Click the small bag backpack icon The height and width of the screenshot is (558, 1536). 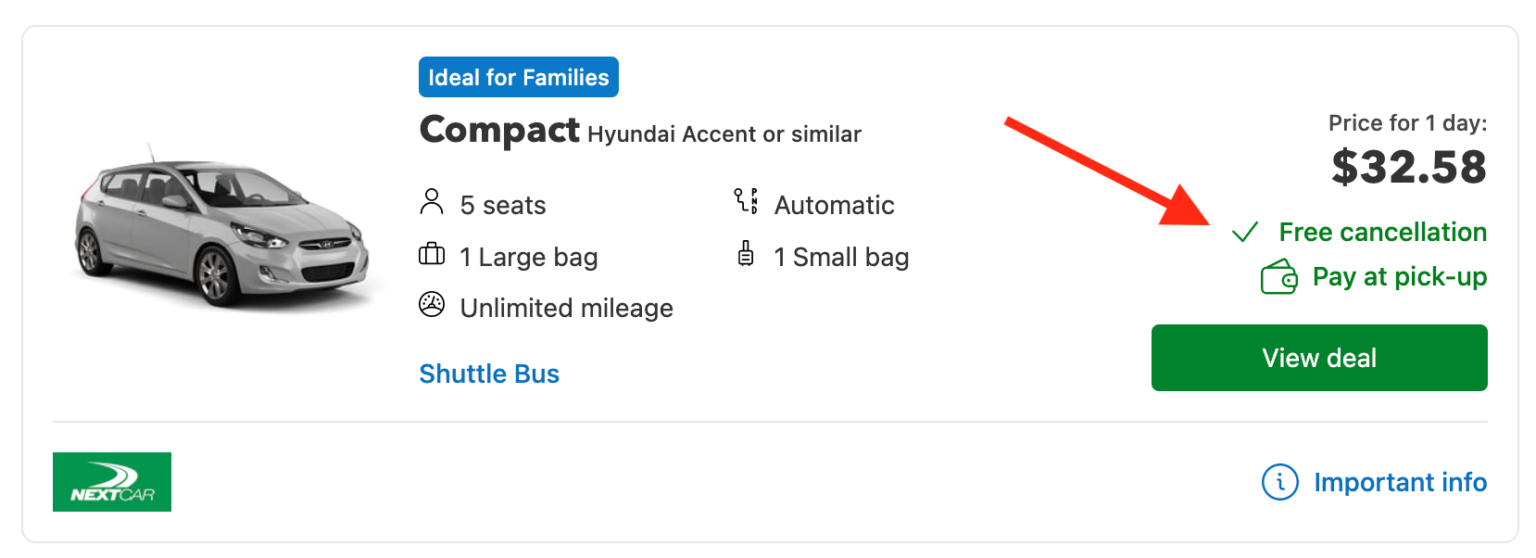coord(745,255)
